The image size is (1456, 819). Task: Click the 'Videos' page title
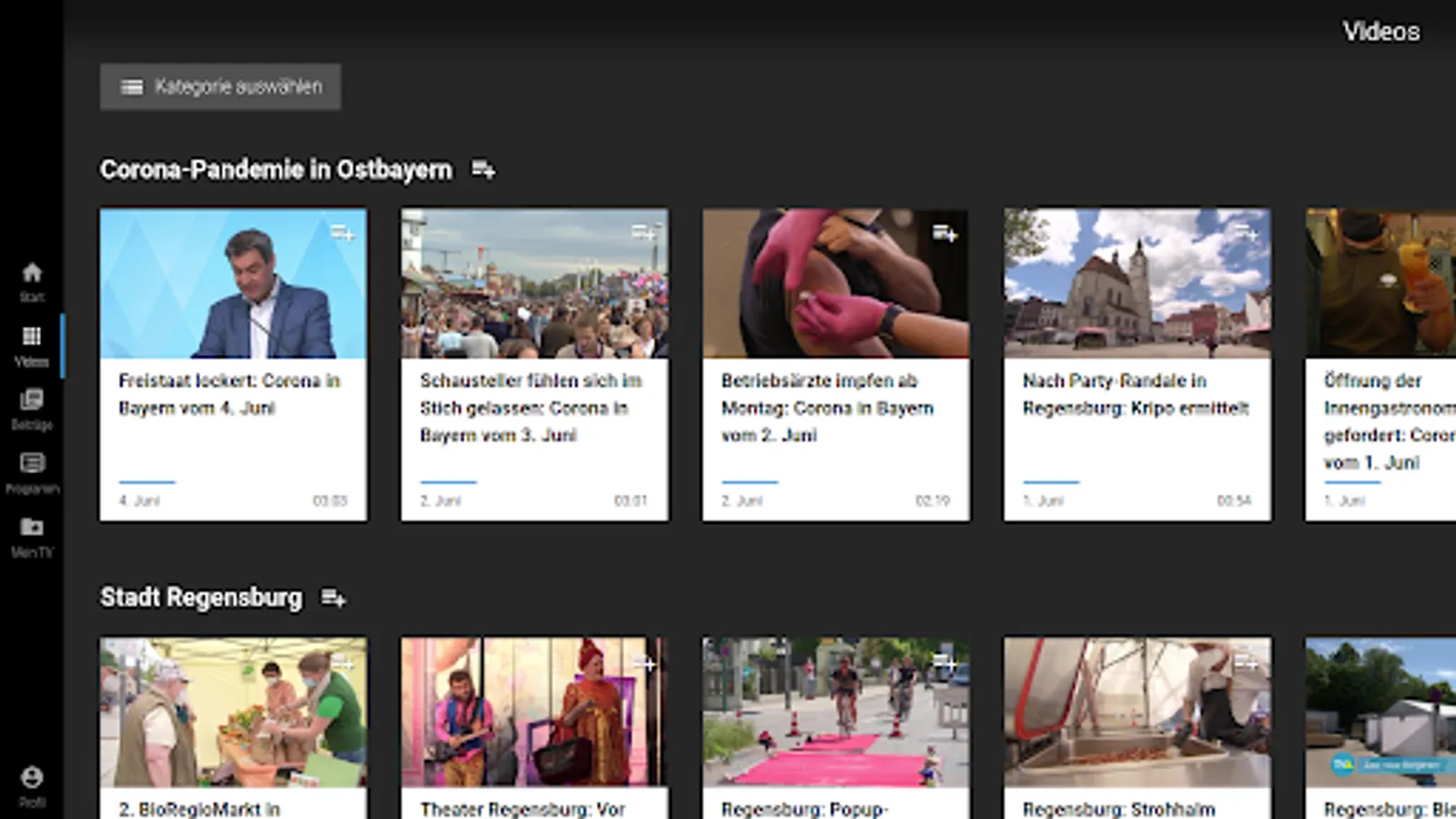[1381, 32]
